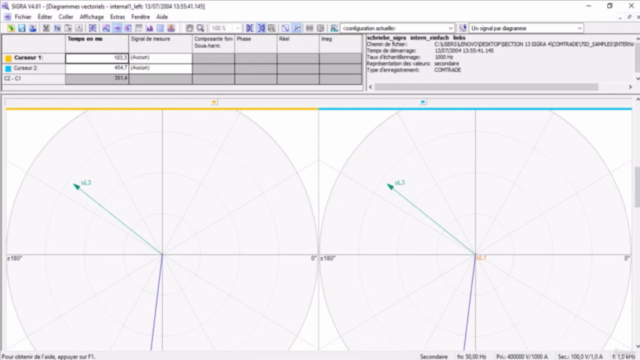
Task: Click the fn: 50,00 Hz status entry
Action: coord(471,356)
